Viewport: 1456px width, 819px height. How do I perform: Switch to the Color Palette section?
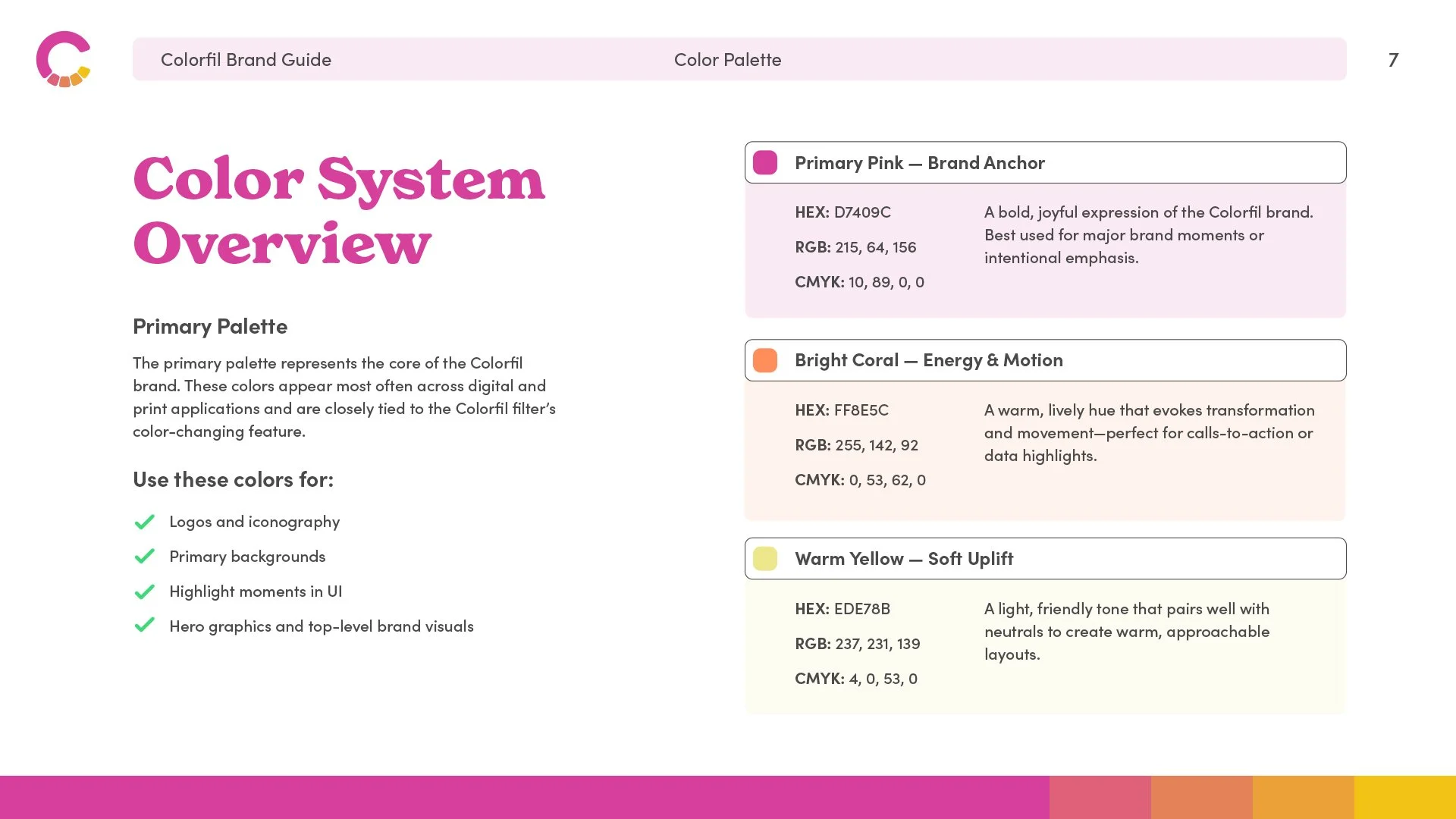(727, 59)
